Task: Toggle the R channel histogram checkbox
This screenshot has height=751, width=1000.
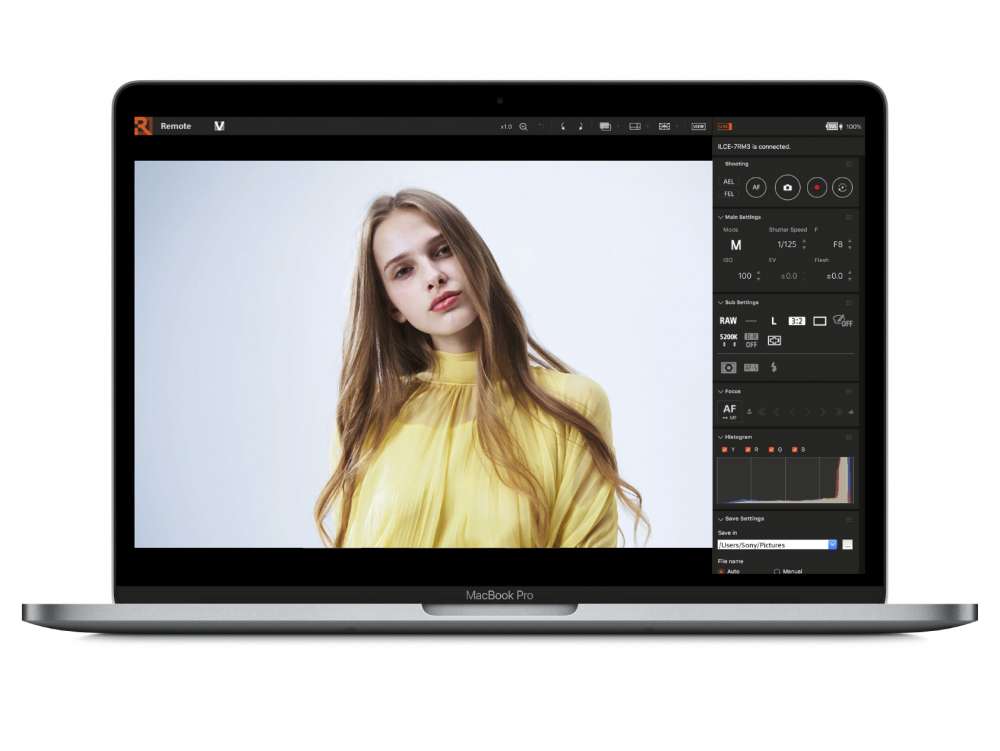Action: pos(748,450)
